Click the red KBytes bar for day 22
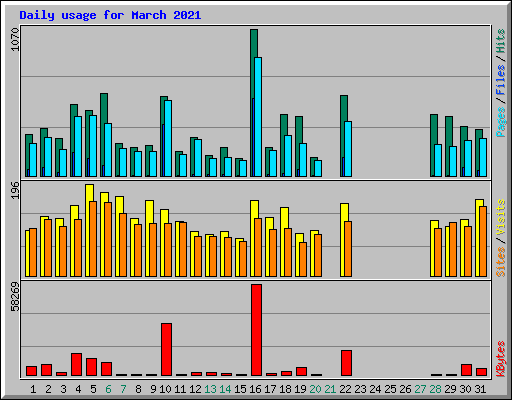Viewport: 512px width, 400px height. point(346,363)
